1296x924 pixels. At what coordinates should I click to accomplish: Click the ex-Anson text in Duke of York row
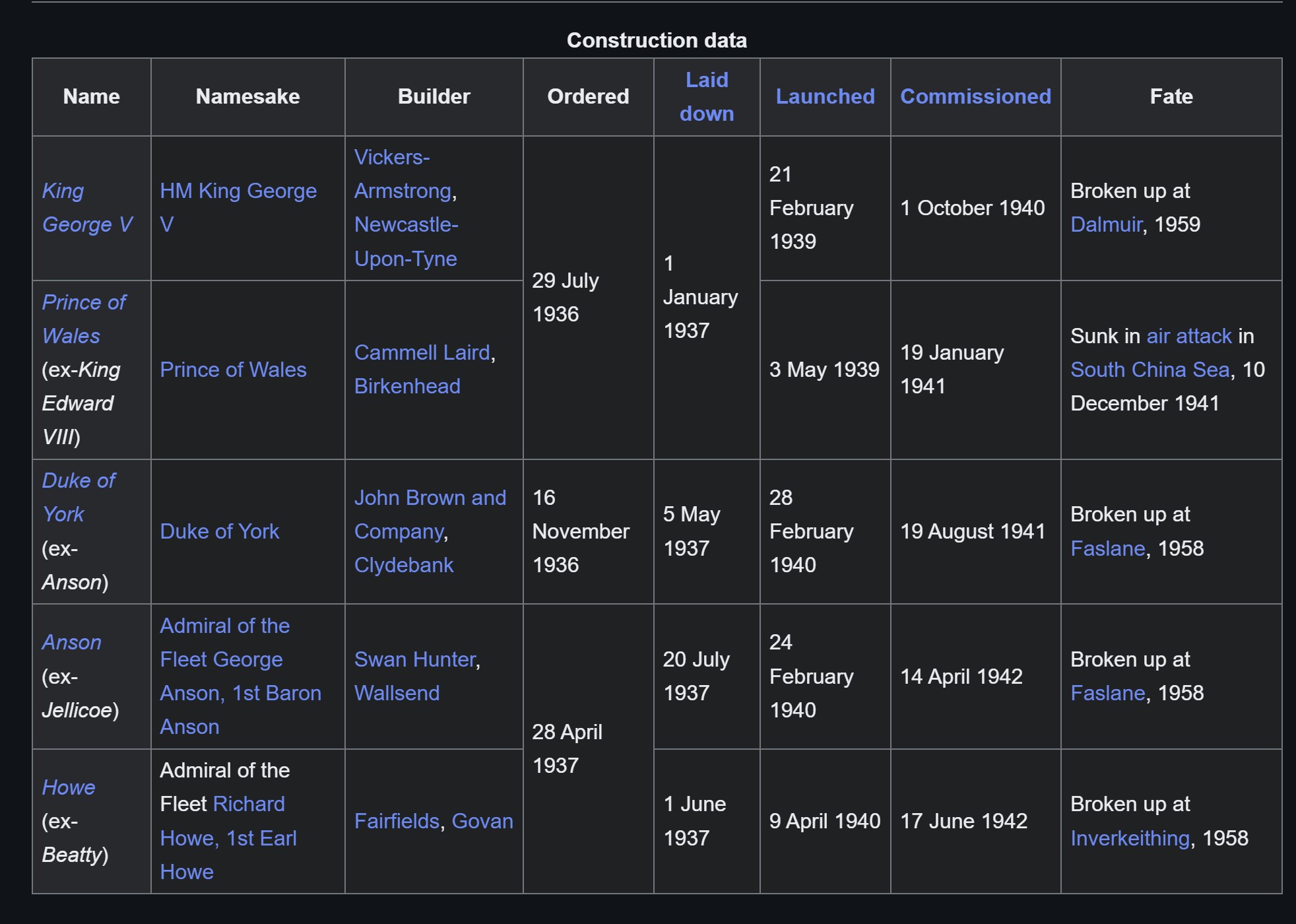75,566
